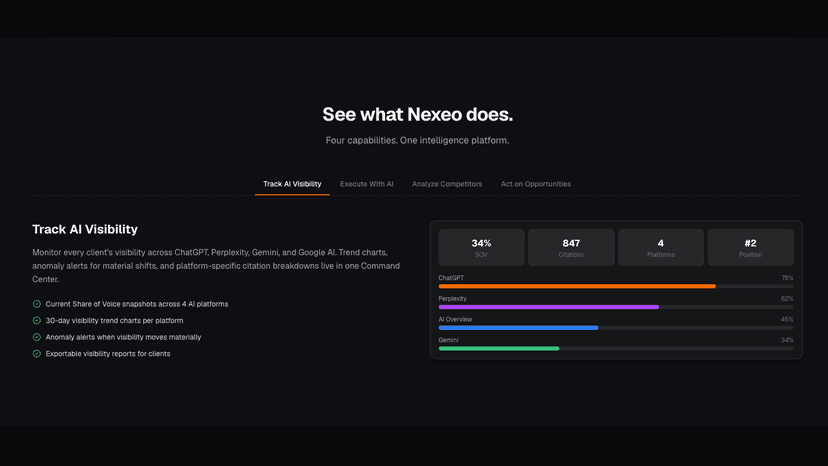Click "Current Share of Voice snapshots" list item

tap(137, 304)
